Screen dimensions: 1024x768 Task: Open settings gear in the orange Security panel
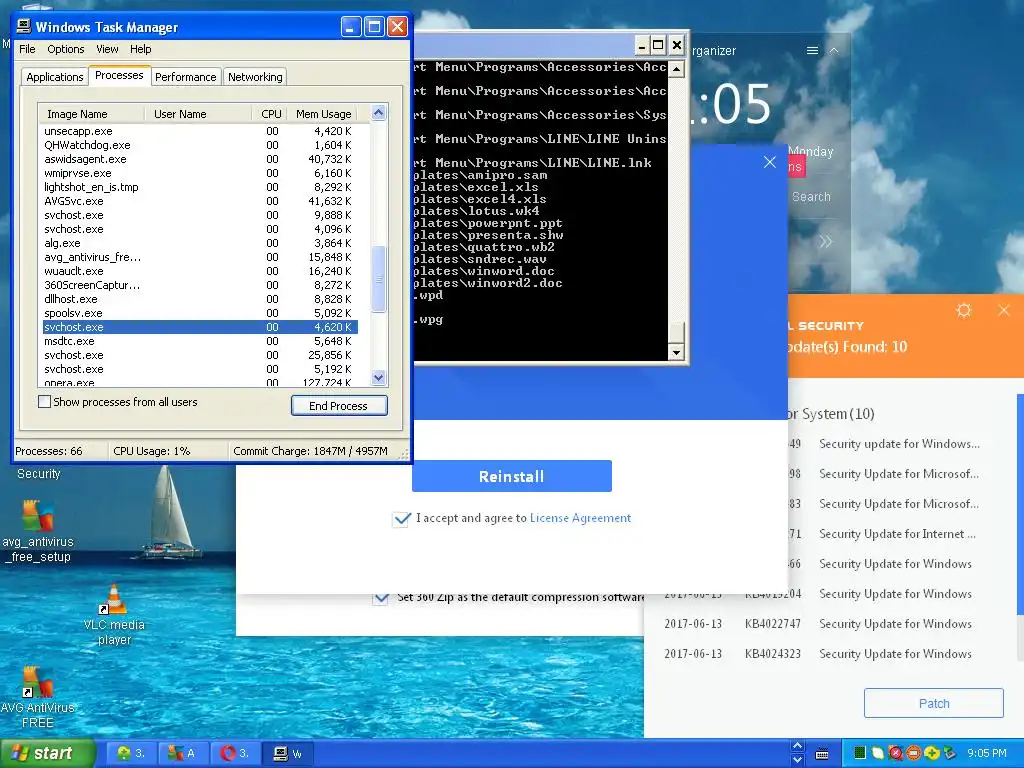[x=964, y=310]
